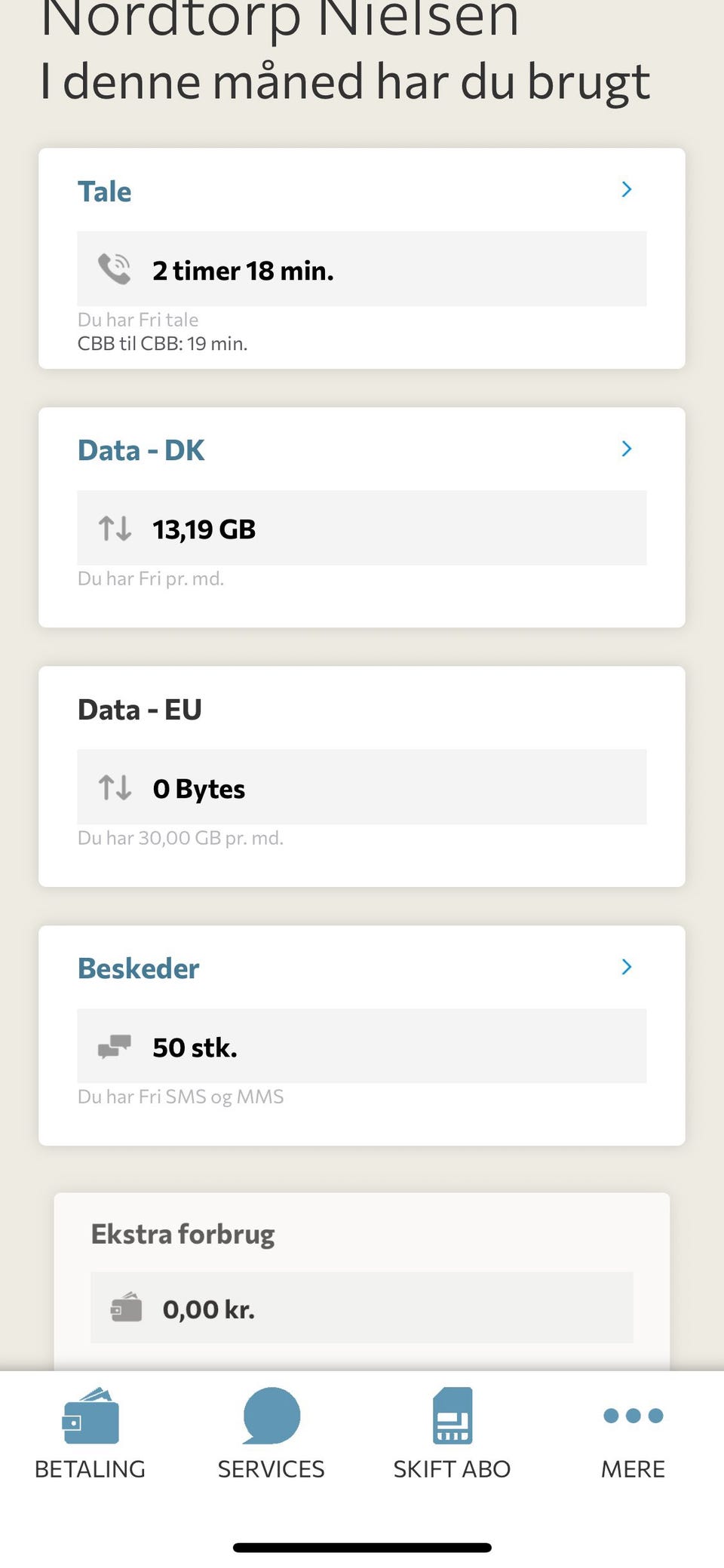This screenshot has width=724, height=1568.
Task: Tap the wallet icon in Ekstra forbrug
Action: [126, 1308]
